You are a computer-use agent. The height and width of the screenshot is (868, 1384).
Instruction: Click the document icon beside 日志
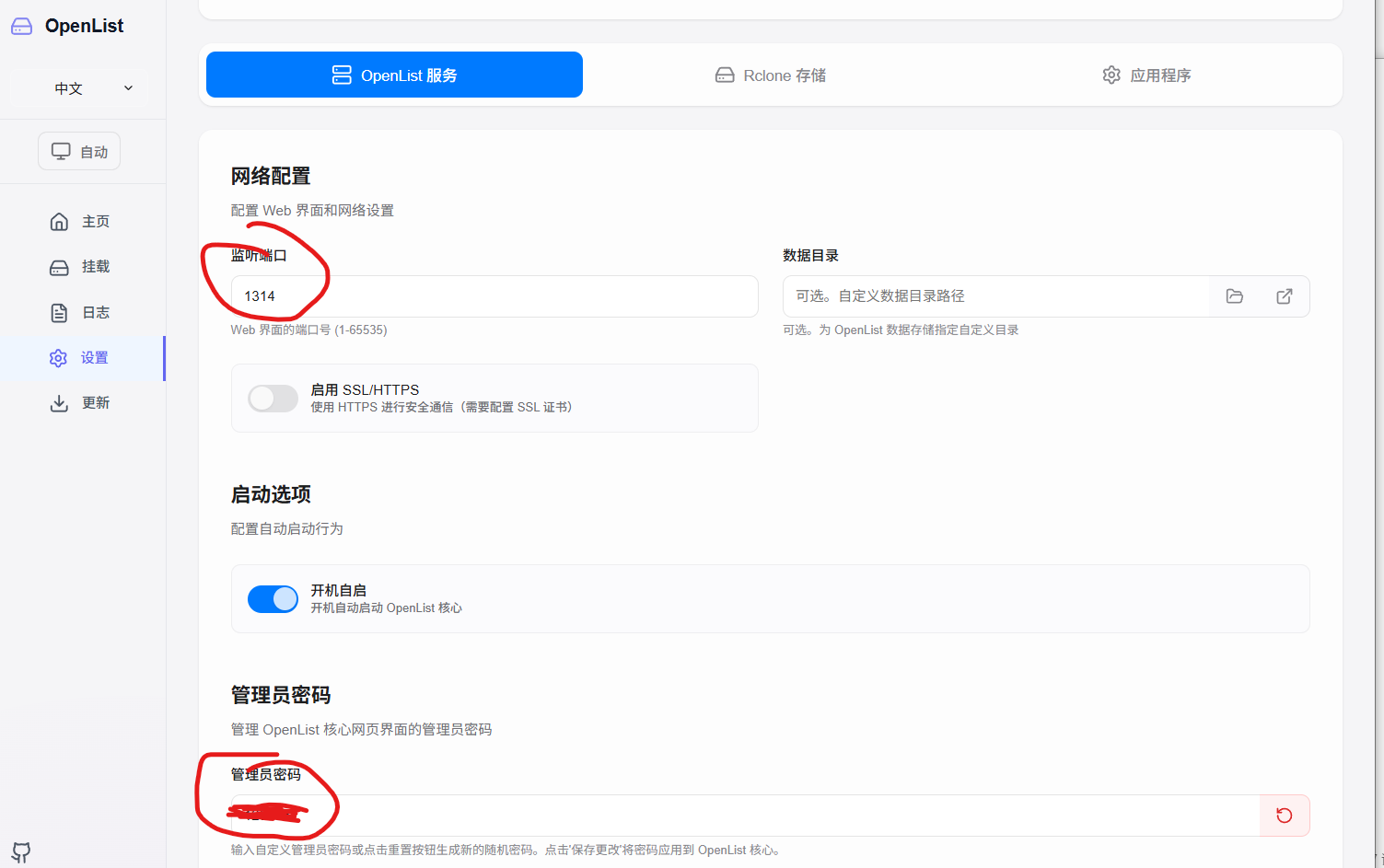point(59,313)
